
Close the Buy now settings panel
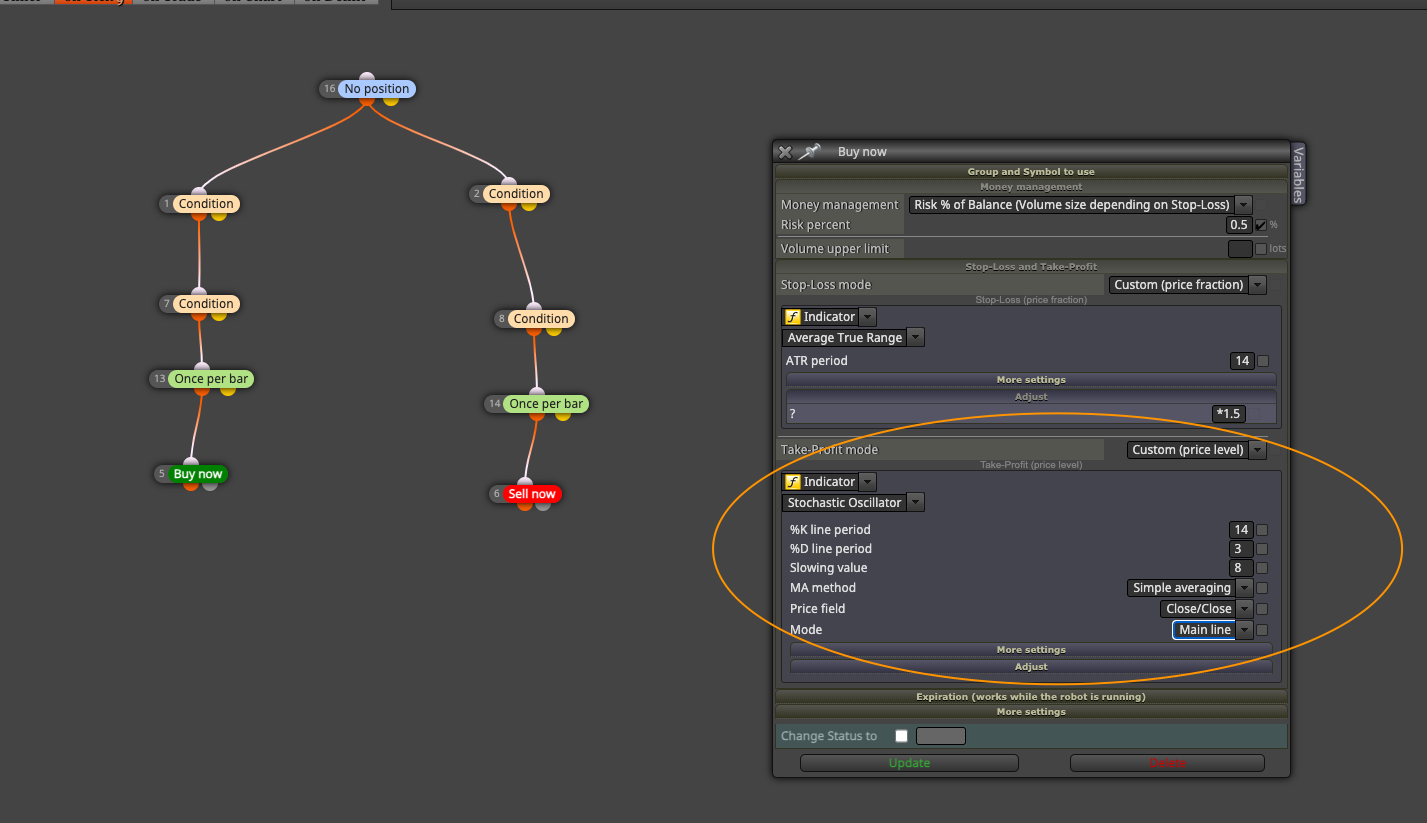(x=785, y=152)
